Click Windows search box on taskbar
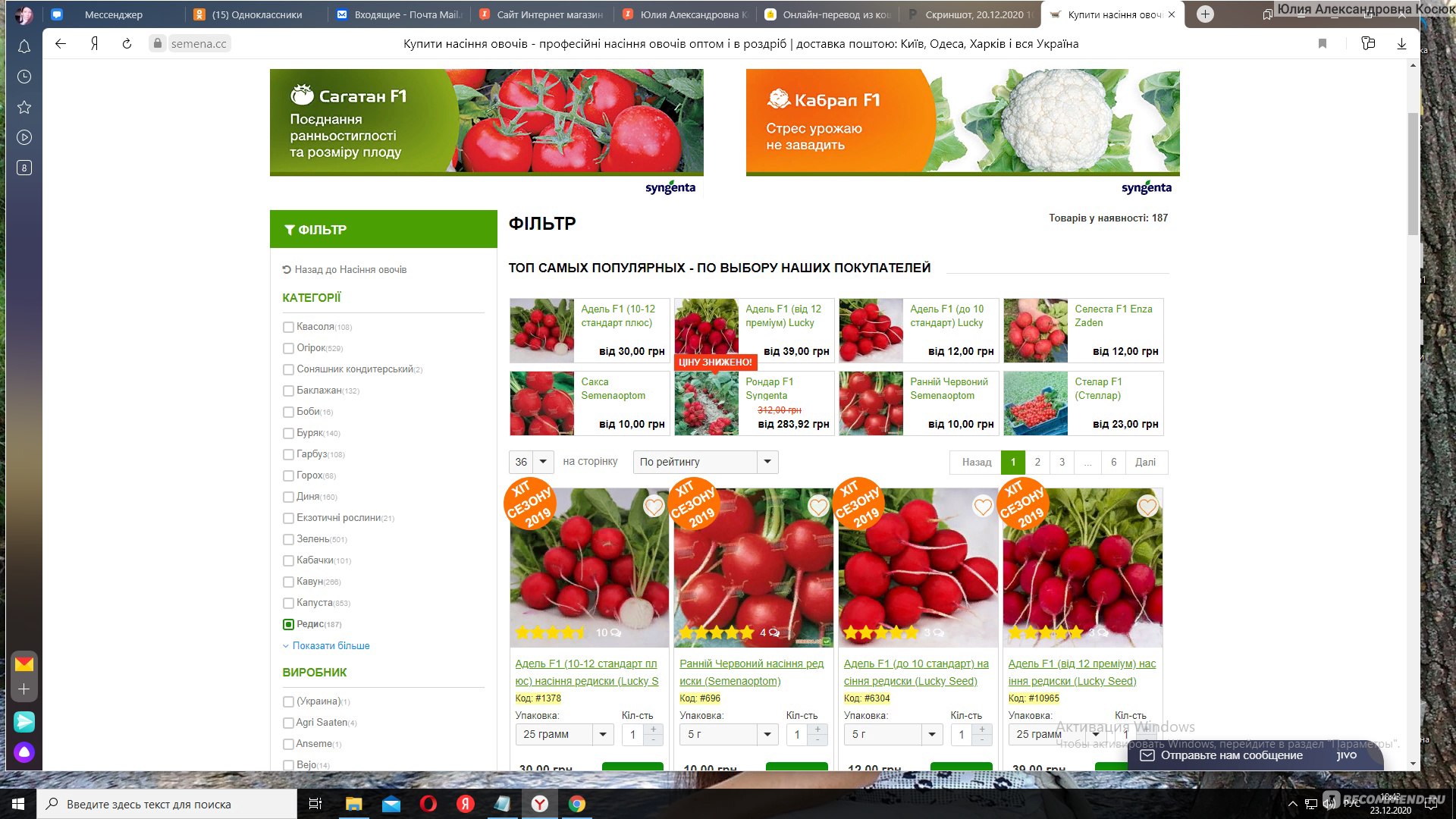The height and width of the screenshot is (819, 1456). pos(167,804)
